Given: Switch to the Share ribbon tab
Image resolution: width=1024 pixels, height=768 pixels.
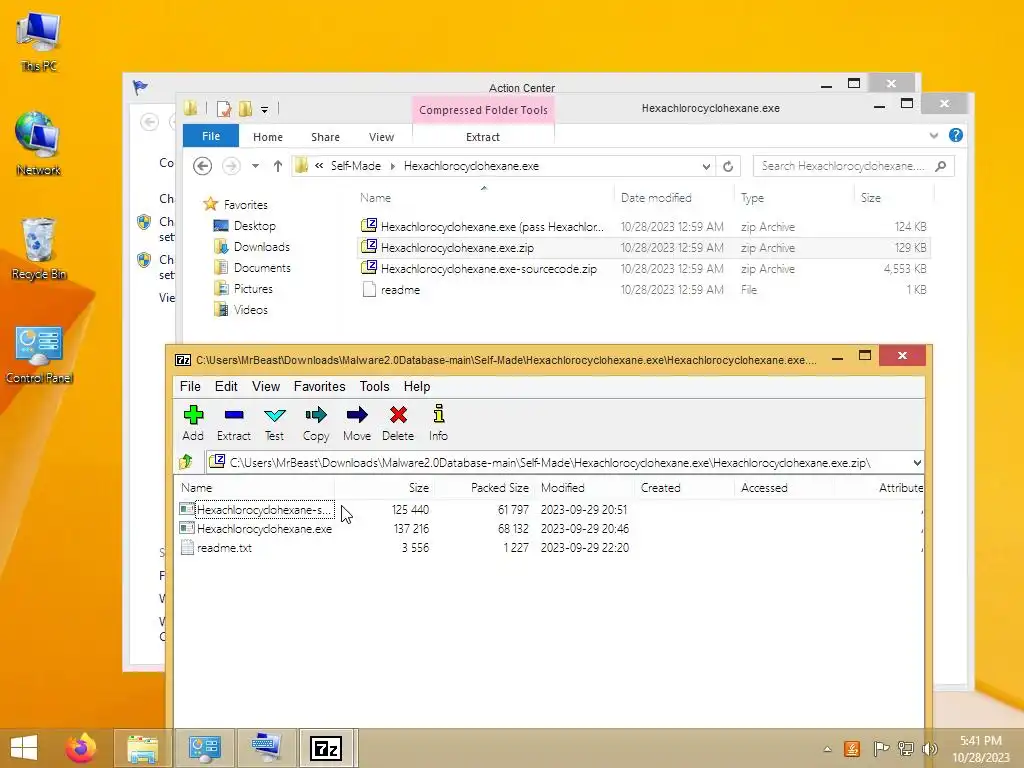Looking at the screenshot, I should pos(325,136).
